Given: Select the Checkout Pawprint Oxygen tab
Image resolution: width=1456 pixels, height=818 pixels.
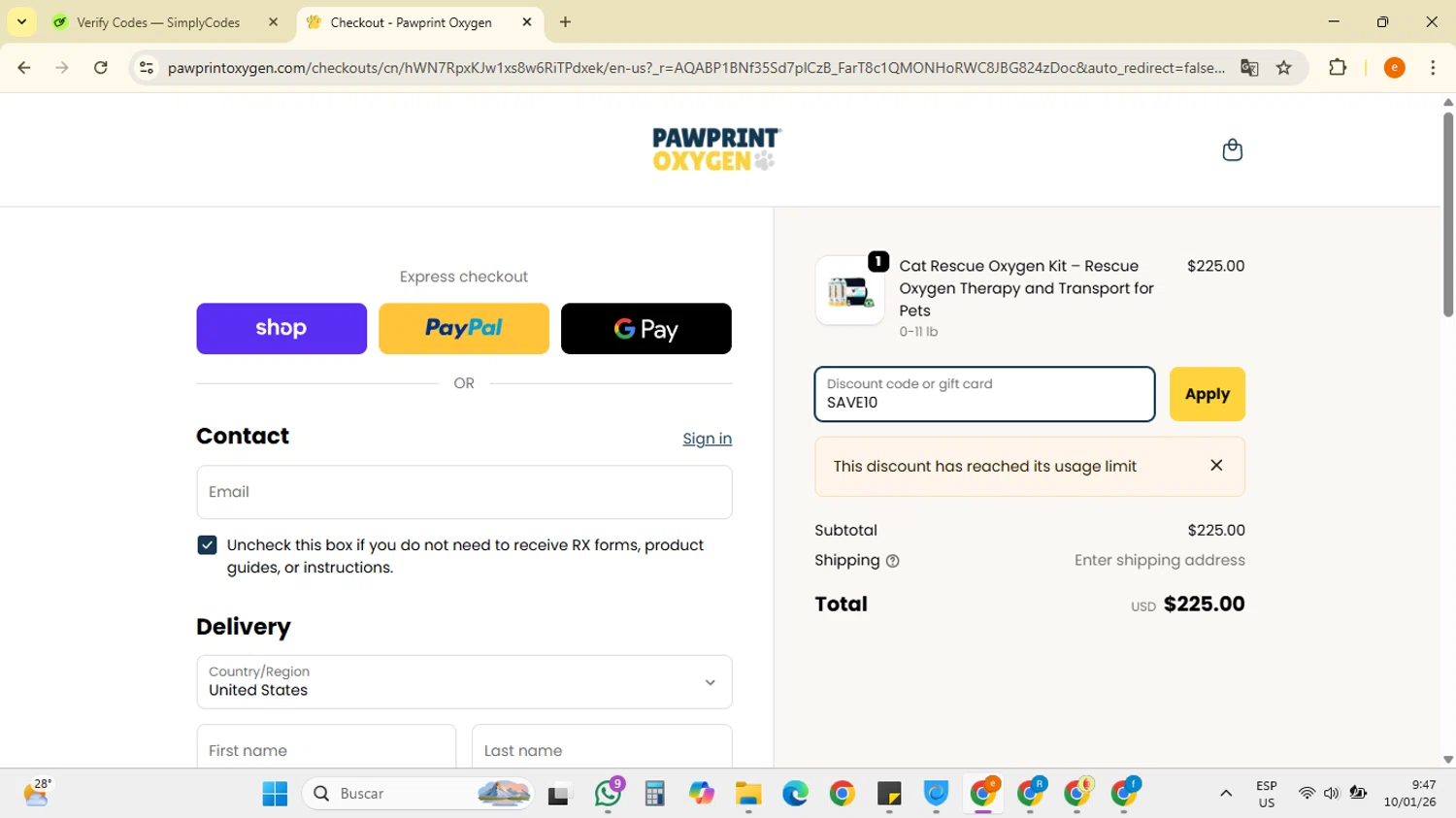Looking at the screenshot, I should click(412, 22).
